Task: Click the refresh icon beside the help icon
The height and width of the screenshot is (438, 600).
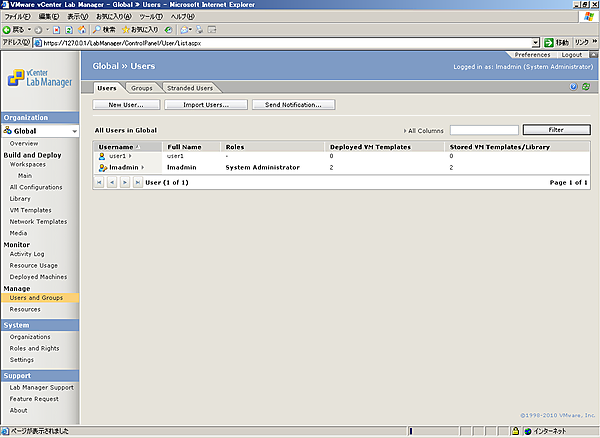Action: tap(586, 87)
